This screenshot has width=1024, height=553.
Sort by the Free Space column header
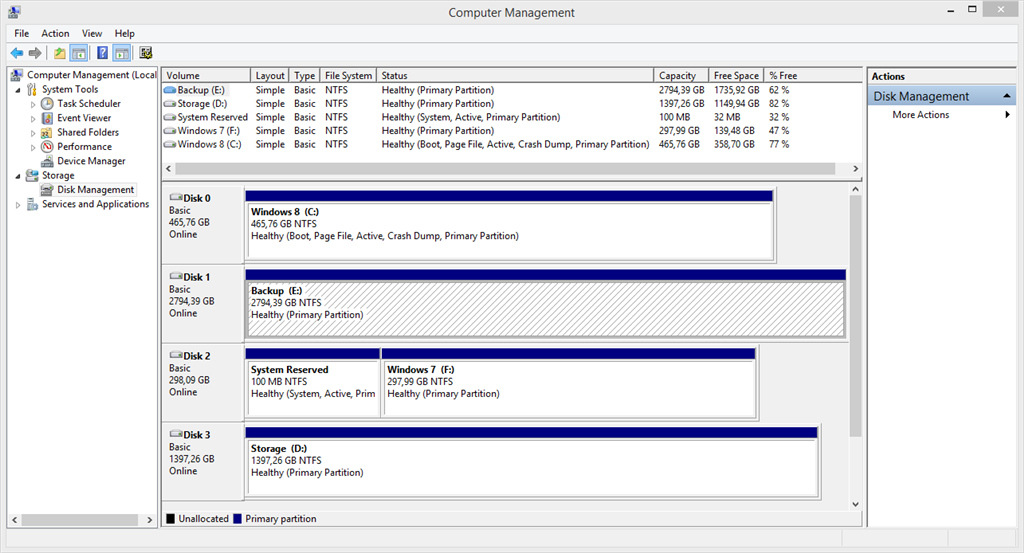coord(736,76)
